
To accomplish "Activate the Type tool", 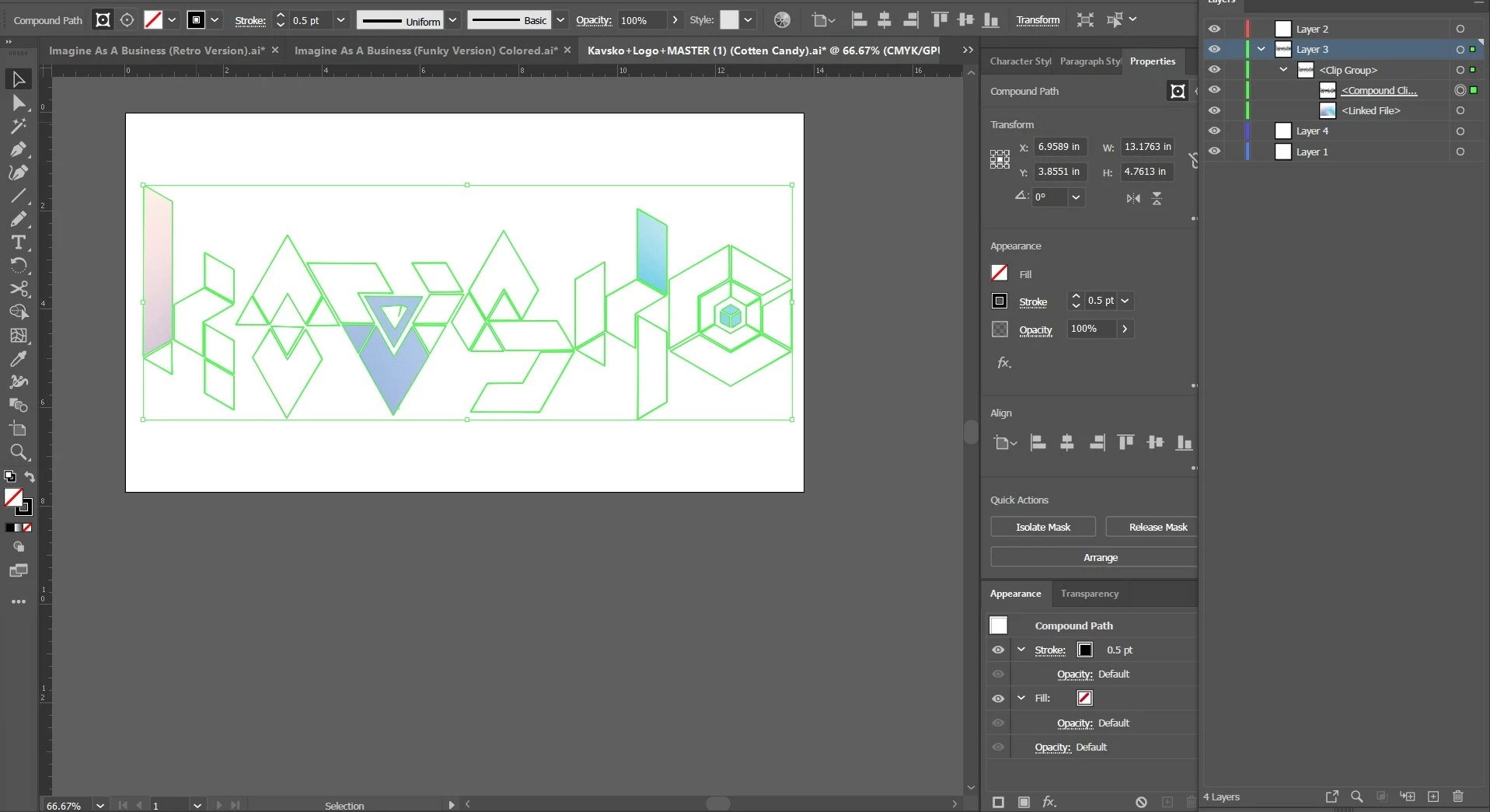I will pyautogui.click(x=19, y=242).
